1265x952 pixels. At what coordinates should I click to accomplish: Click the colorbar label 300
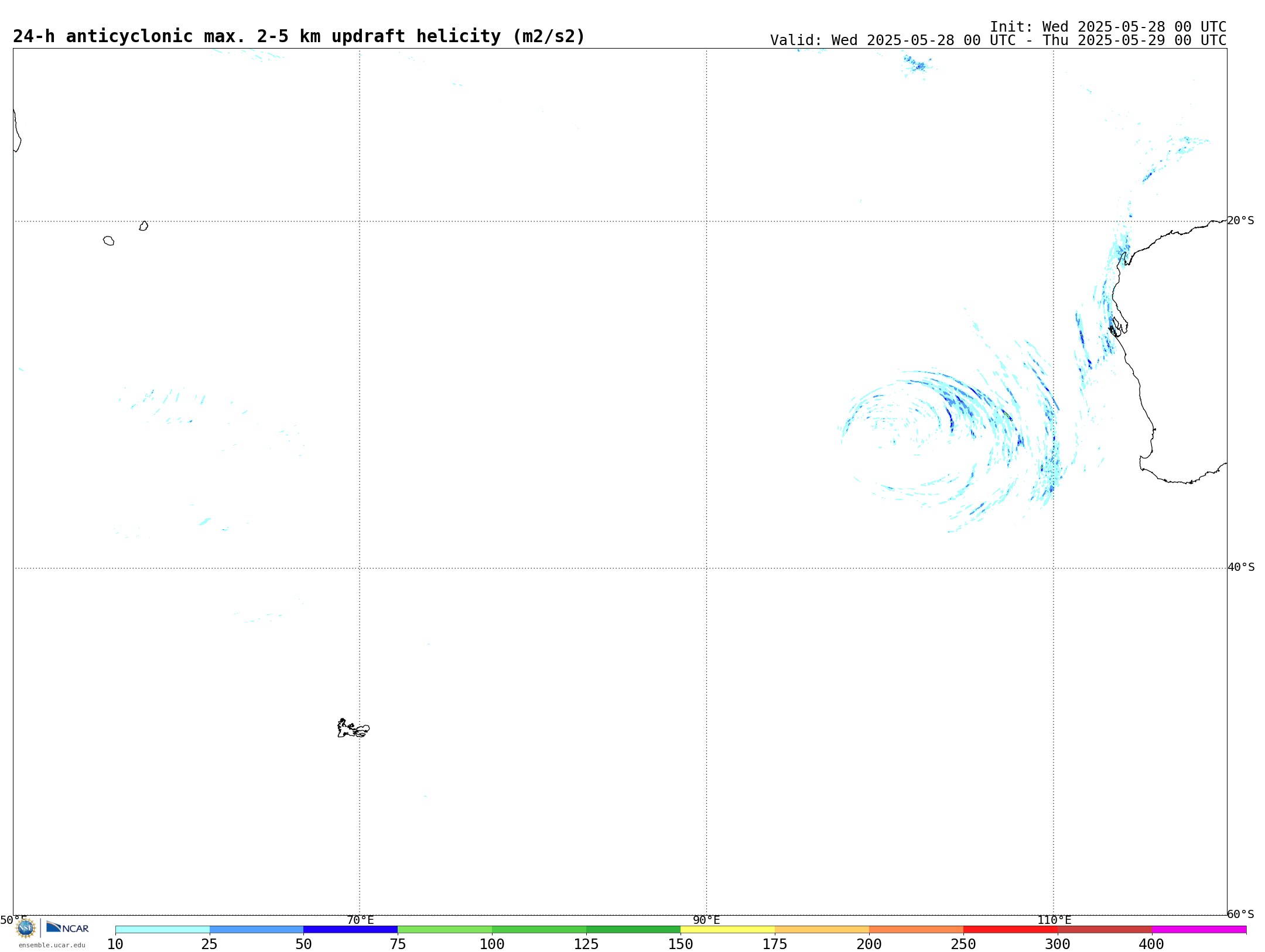tap(1058, 944)
